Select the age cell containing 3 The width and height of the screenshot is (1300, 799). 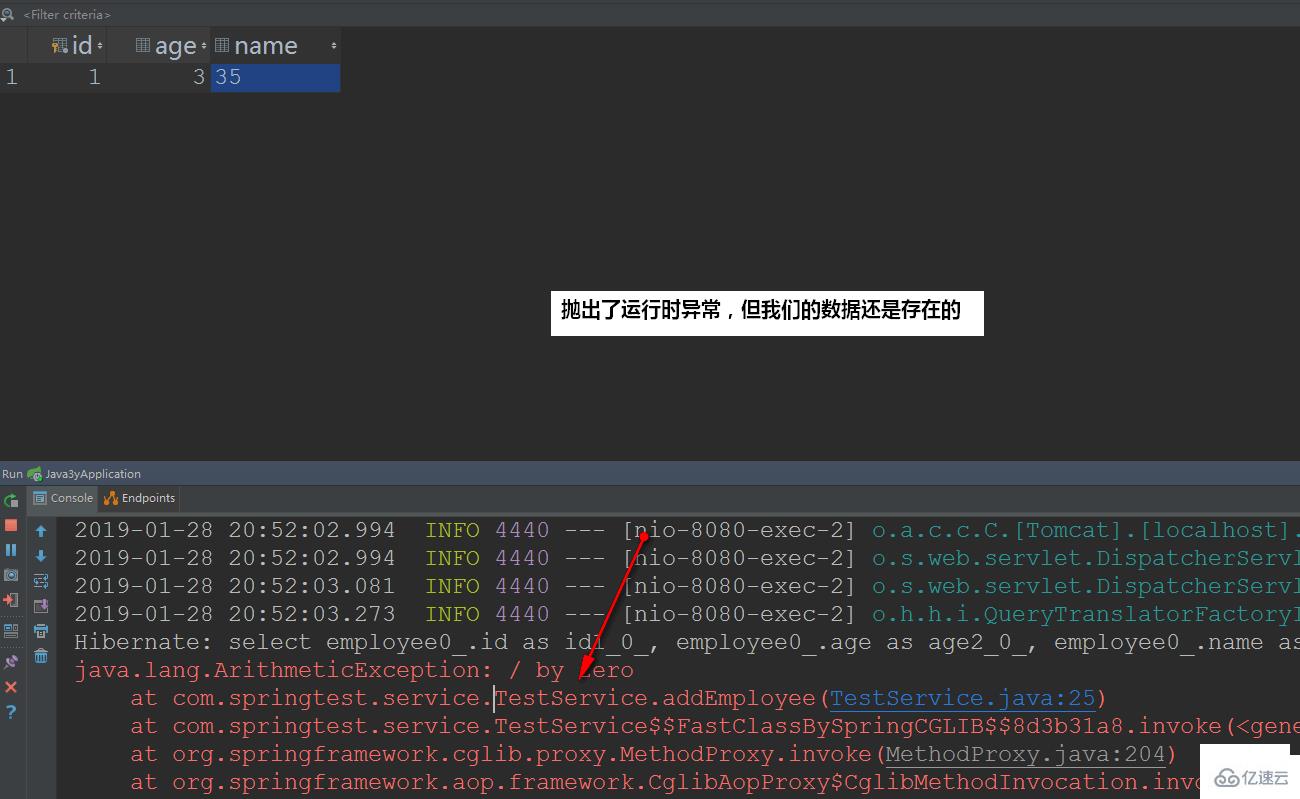160,77
